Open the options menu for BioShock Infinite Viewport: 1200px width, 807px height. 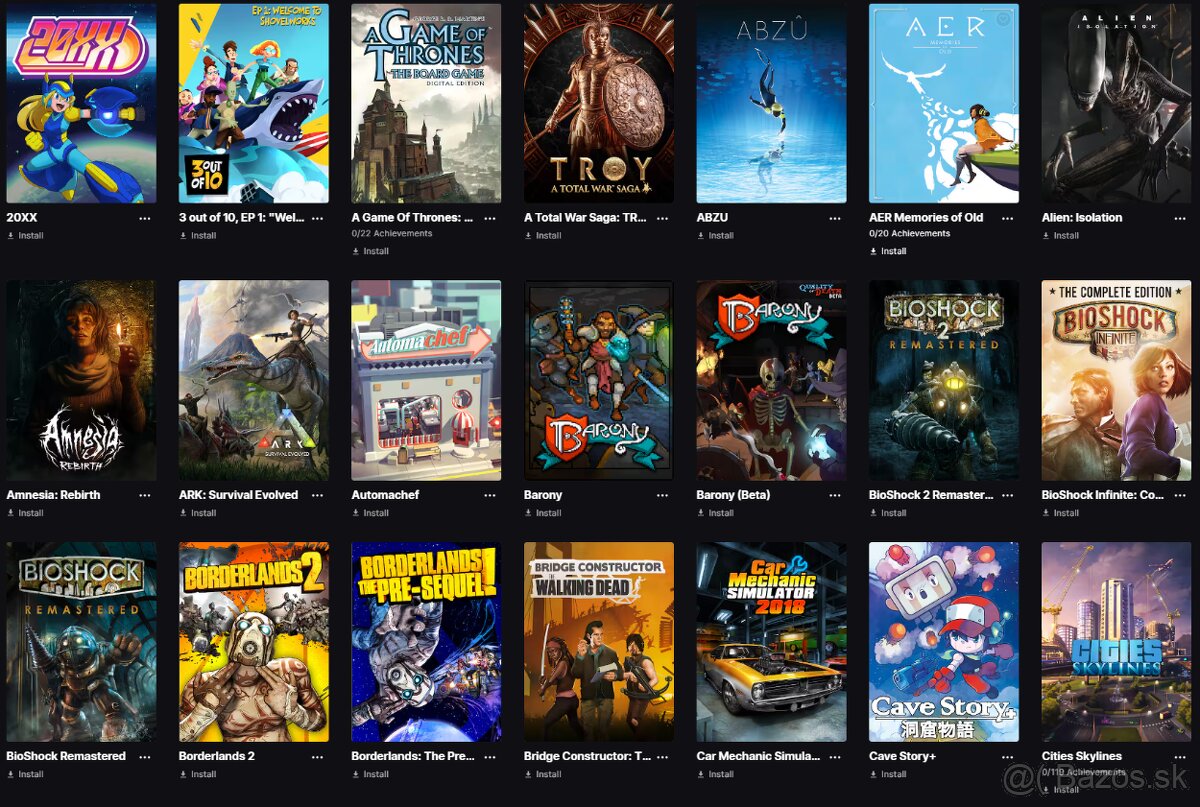1182,495
